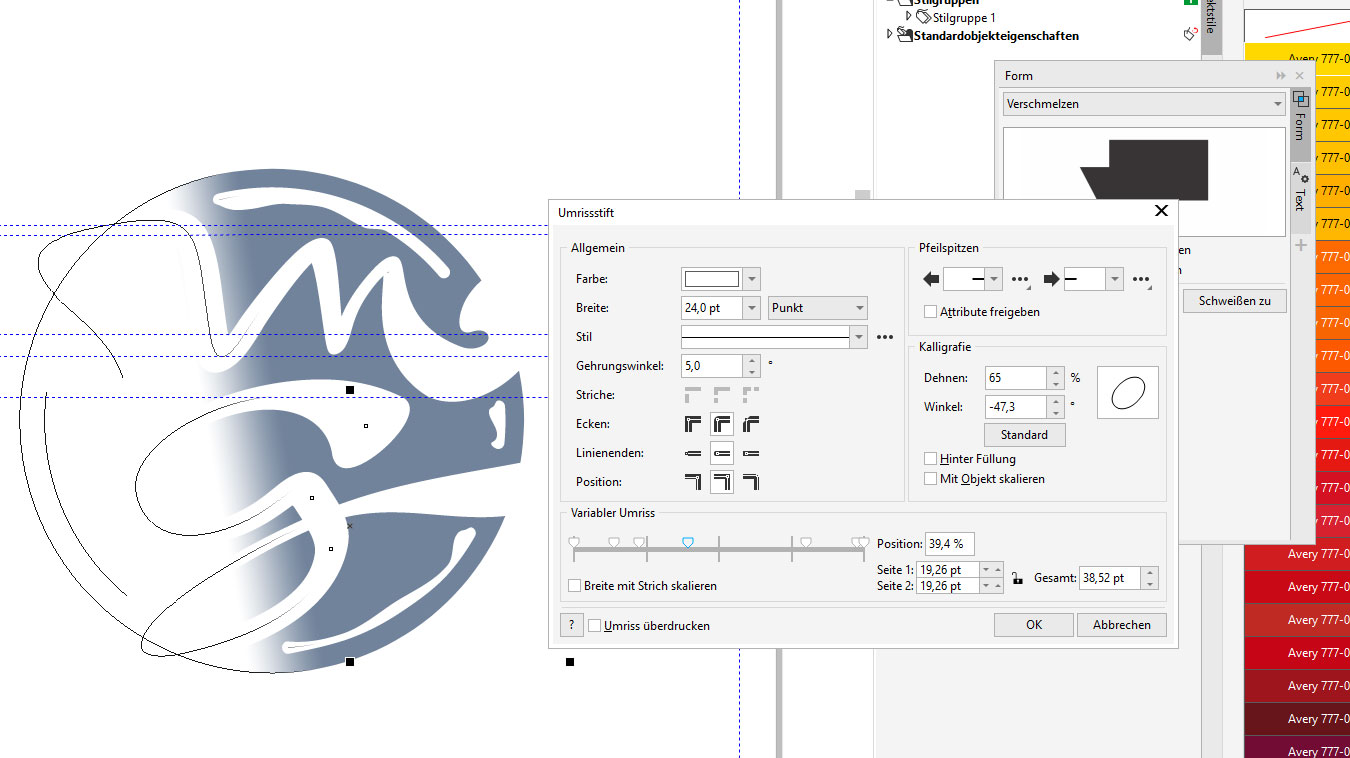
Task: Set outline position to inside in Position row
Action: coord(751,482)
